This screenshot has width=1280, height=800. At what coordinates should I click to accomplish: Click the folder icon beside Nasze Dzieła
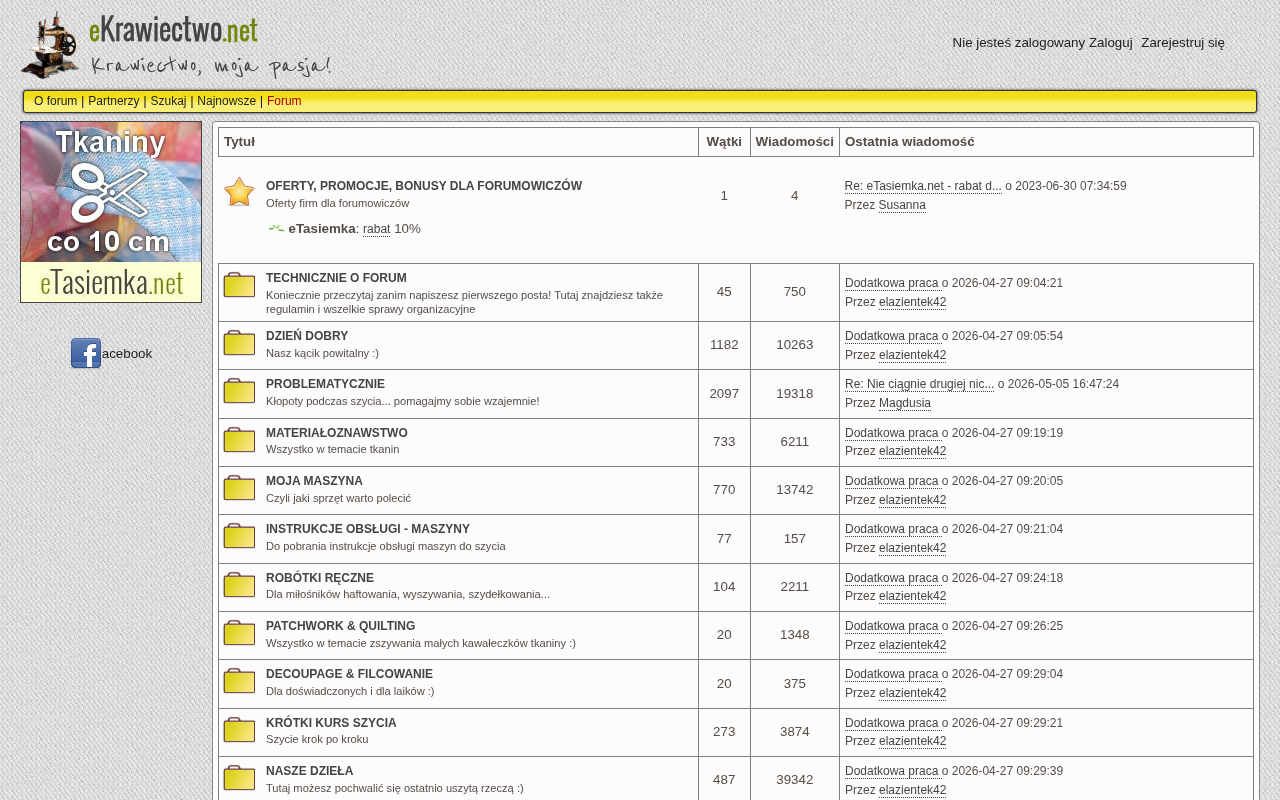[239, 778]
